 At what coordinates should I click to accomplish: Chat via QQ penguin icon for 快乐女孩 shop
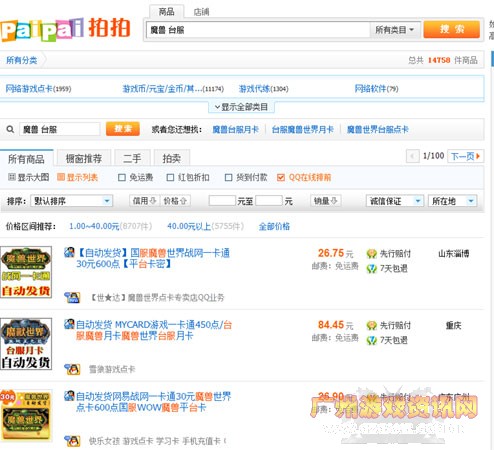(x=72, y=441)
